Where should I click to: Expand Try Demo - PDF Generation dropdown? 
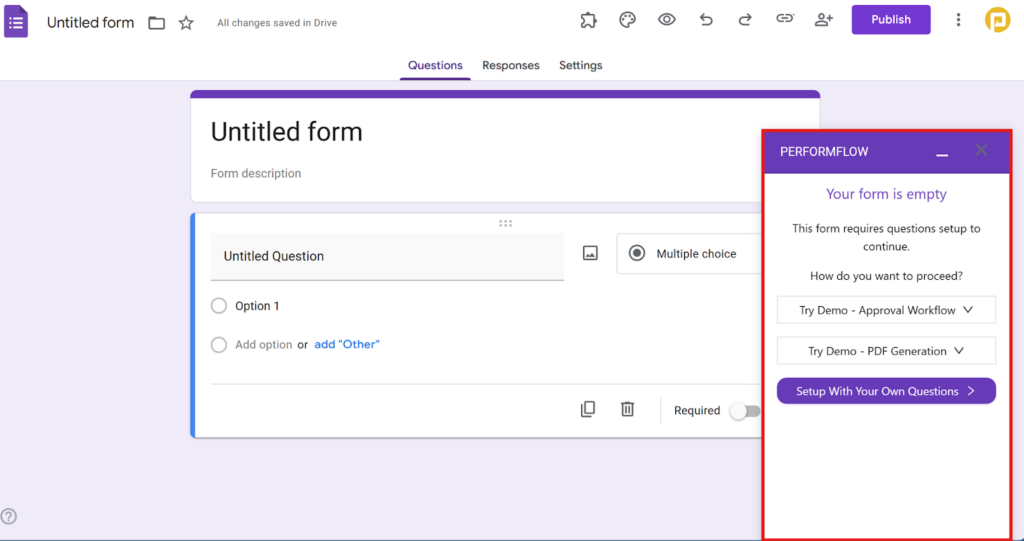coord(886,351)
